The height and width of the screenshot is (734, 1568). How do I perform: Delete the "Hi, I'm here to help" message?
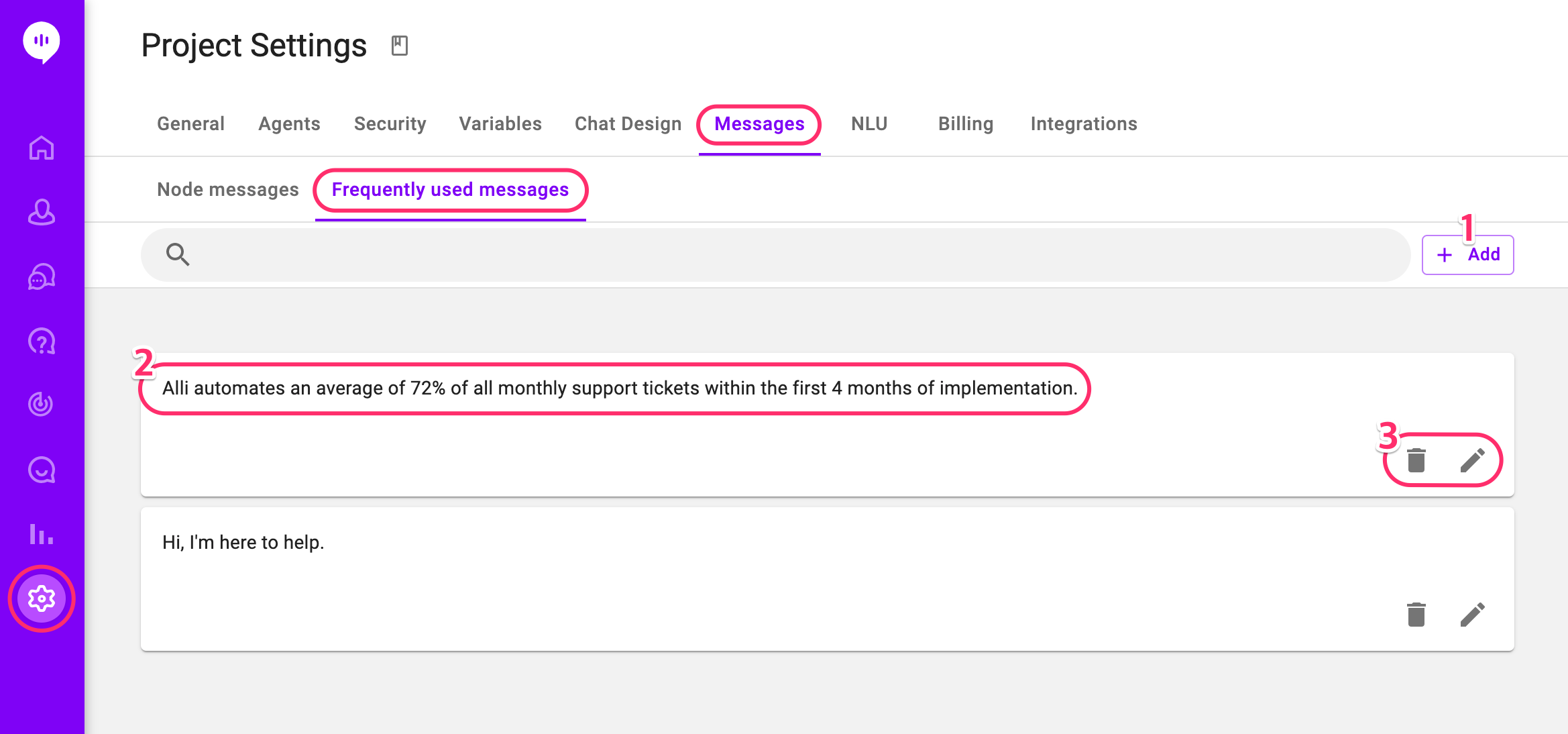coord(1416,615)
